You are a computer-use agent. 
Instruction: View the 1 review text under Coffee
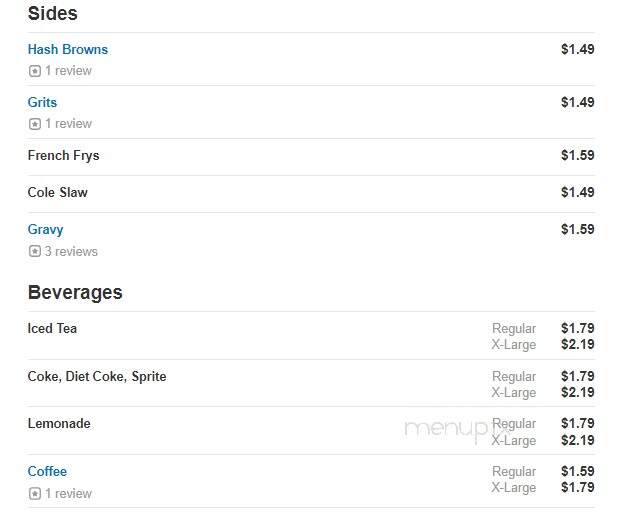coord(68,494)
